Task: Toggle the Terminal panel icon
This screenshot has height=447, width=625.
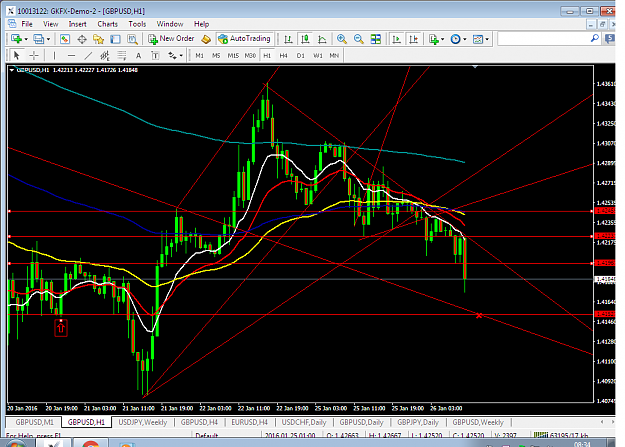Action: tap(115, 39)
